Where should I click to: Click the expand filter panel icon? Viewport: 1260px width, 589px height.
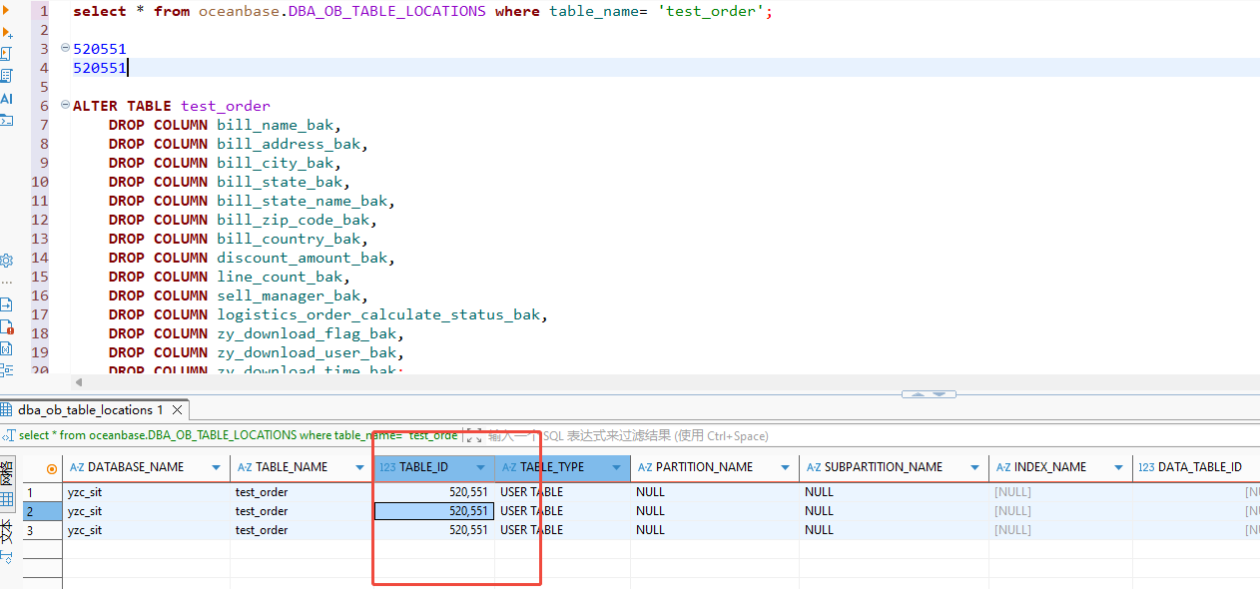[473, 436]
